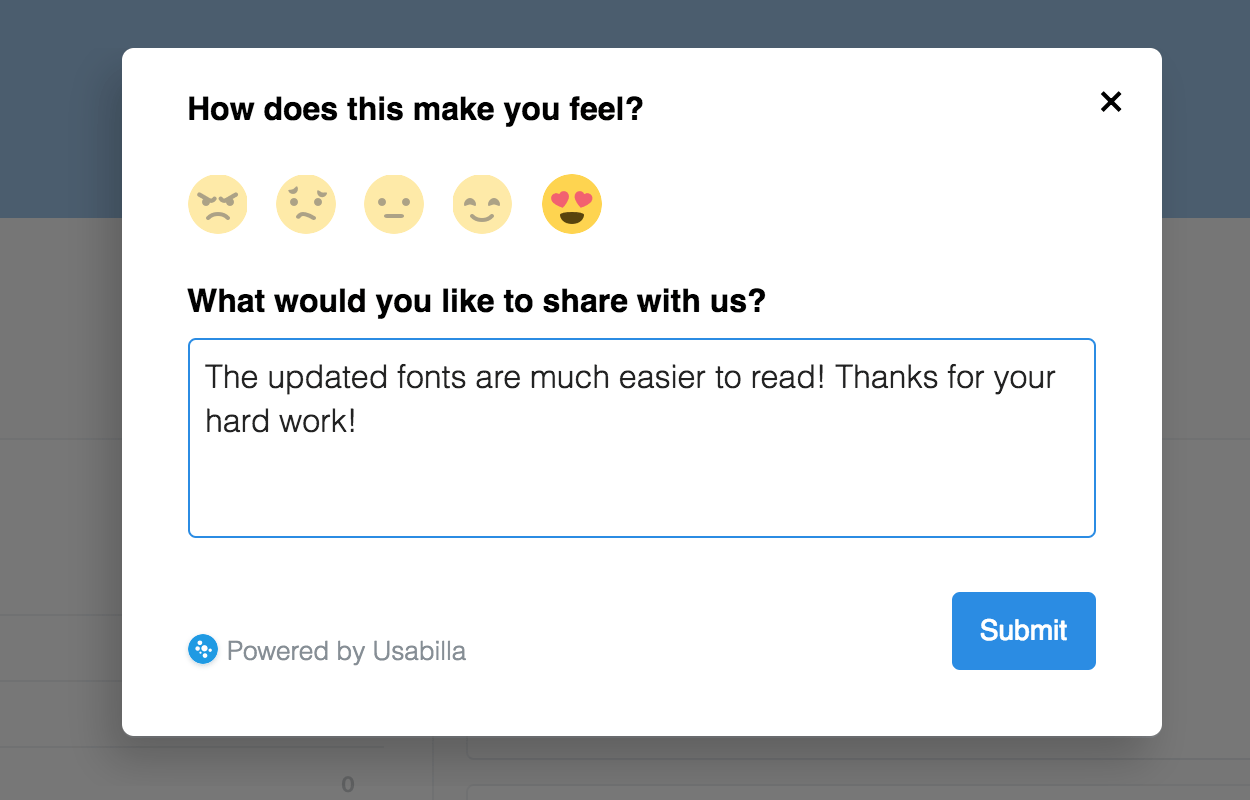Click the "0" value in the background page
This screenshot has height=800, width=1250.
(348, 785)
